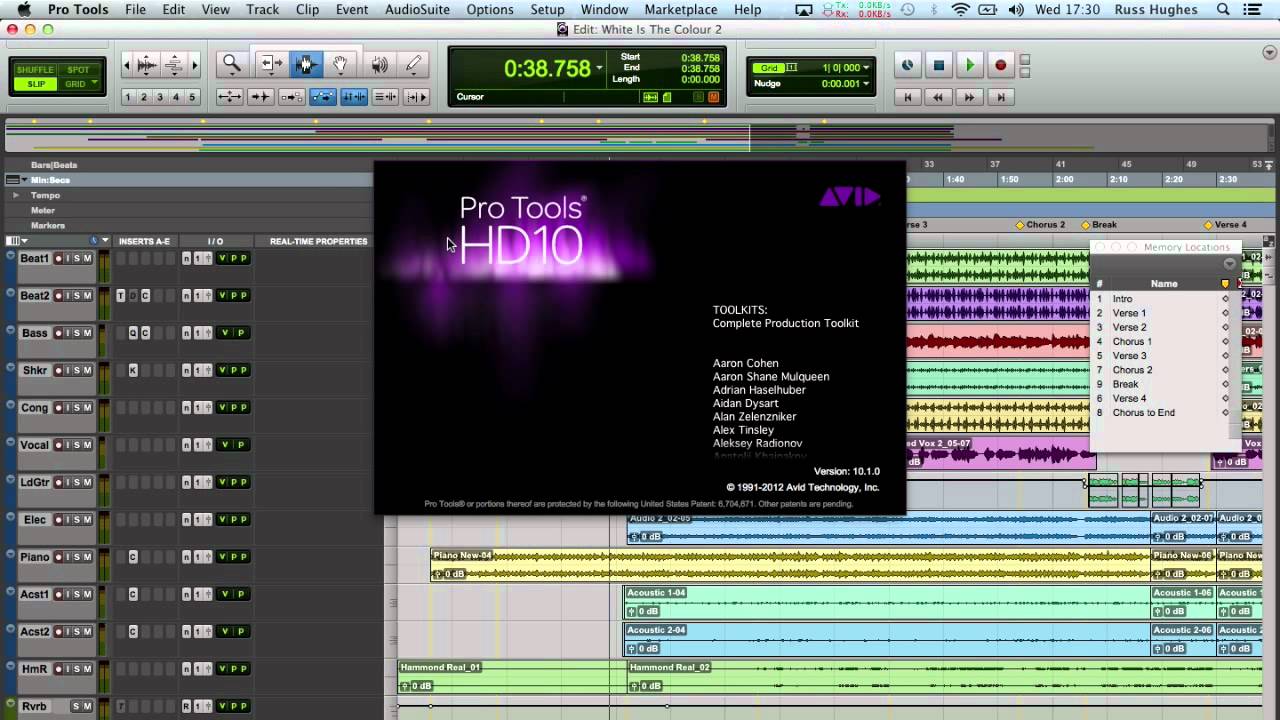Select the Selector tool

pos(306,65)
